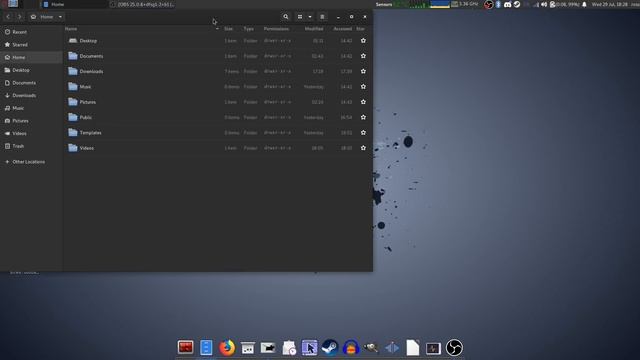Screen dimensions: 640x360
Task: Open Downloads in the sidebar
Action: pos(31,95)
